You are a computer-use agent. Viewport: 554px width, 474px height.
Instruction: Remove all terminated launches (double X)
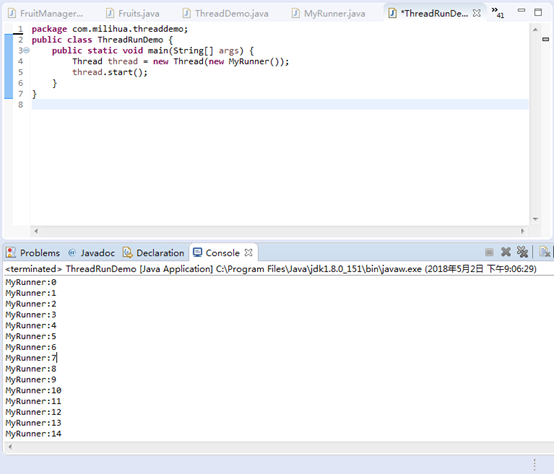[x=522, y=252]
